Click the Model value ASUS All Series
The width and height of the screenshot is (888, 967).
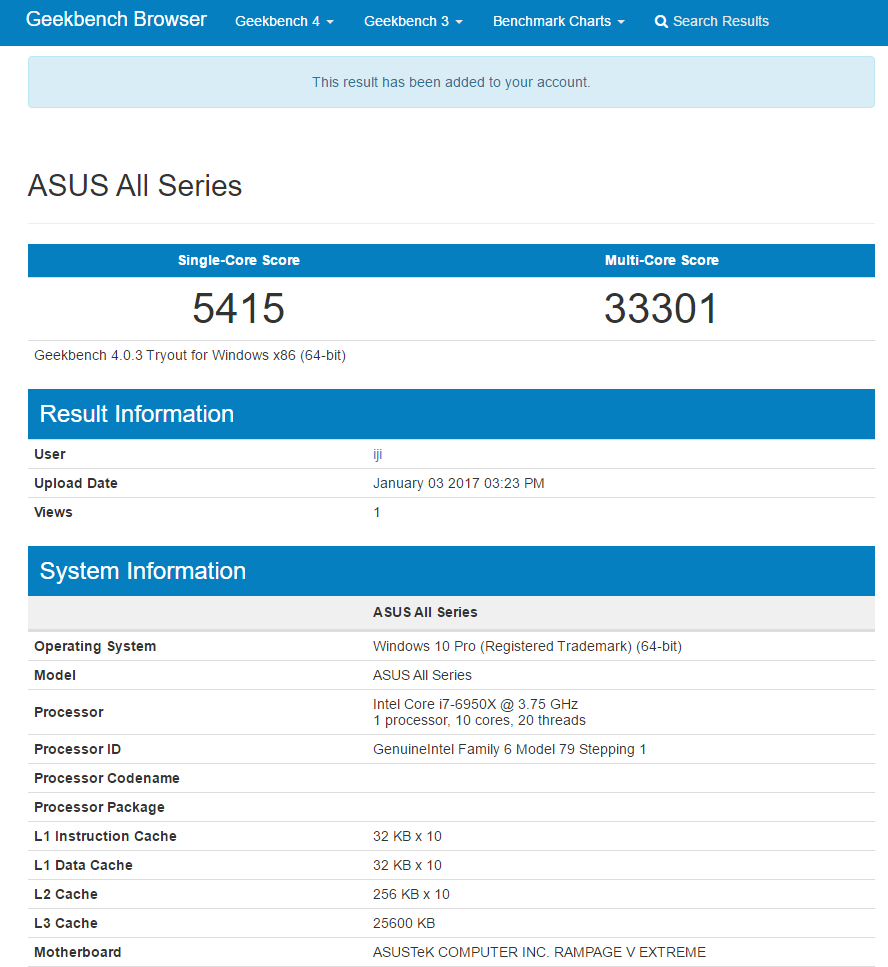click(422, 675)
